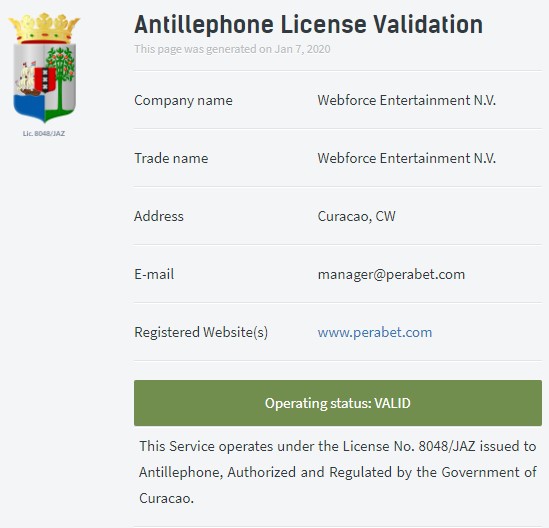Click the E-mail label

[x=154, y=274]
